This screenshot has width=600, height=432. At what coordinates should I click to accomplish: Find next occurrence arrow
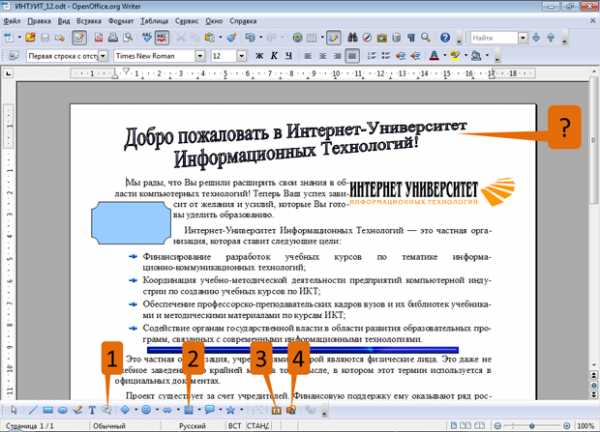click(x=536, y=37)
